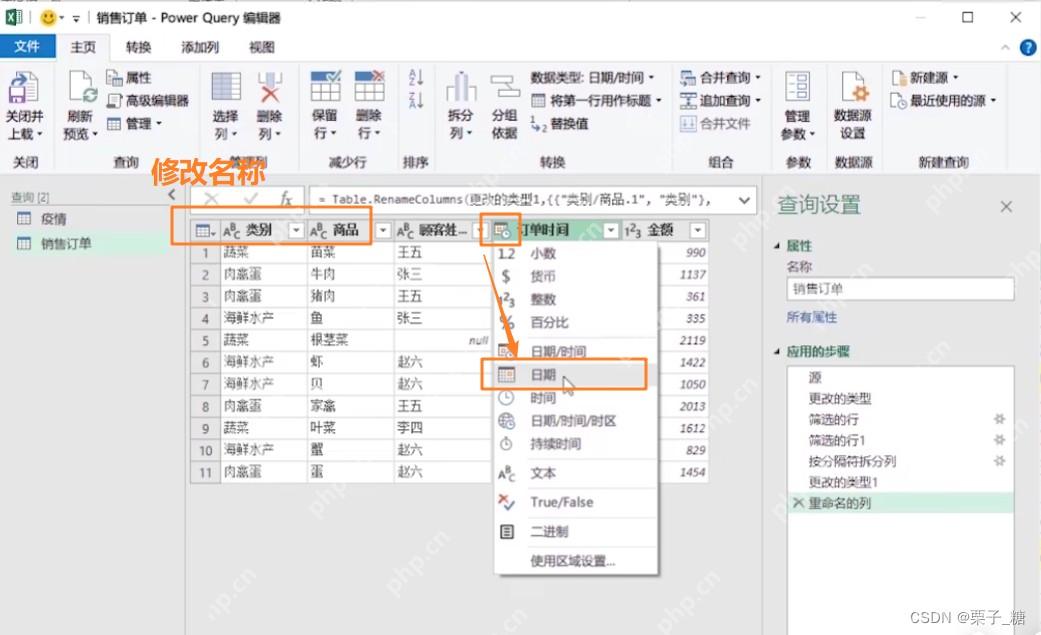Image resolution: width=1041 pixels, height=635 pixels.
Task: Open the 所有属性 (All Properties) link
Action: point(811,318)
